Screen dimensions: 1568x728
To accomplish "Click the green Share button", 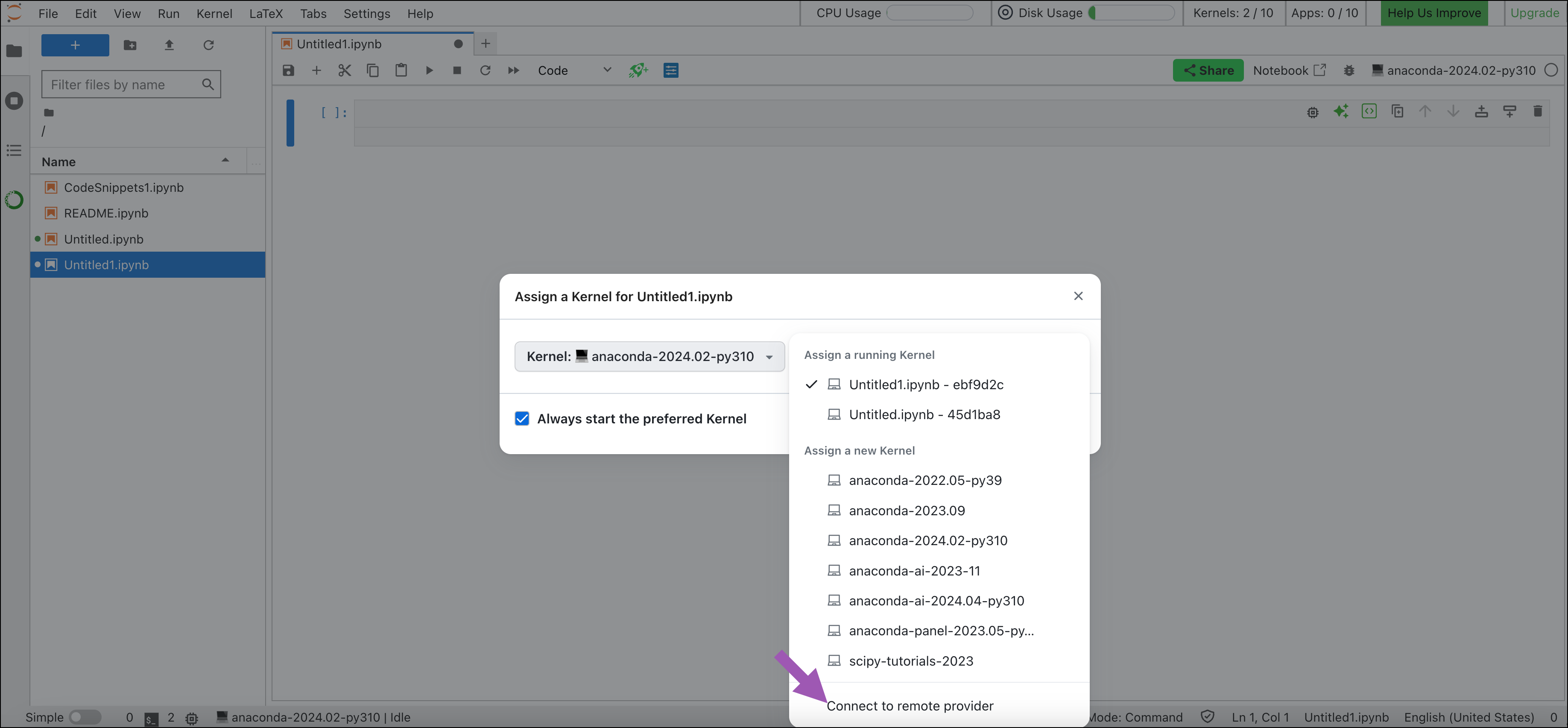I will (1208, 70).
